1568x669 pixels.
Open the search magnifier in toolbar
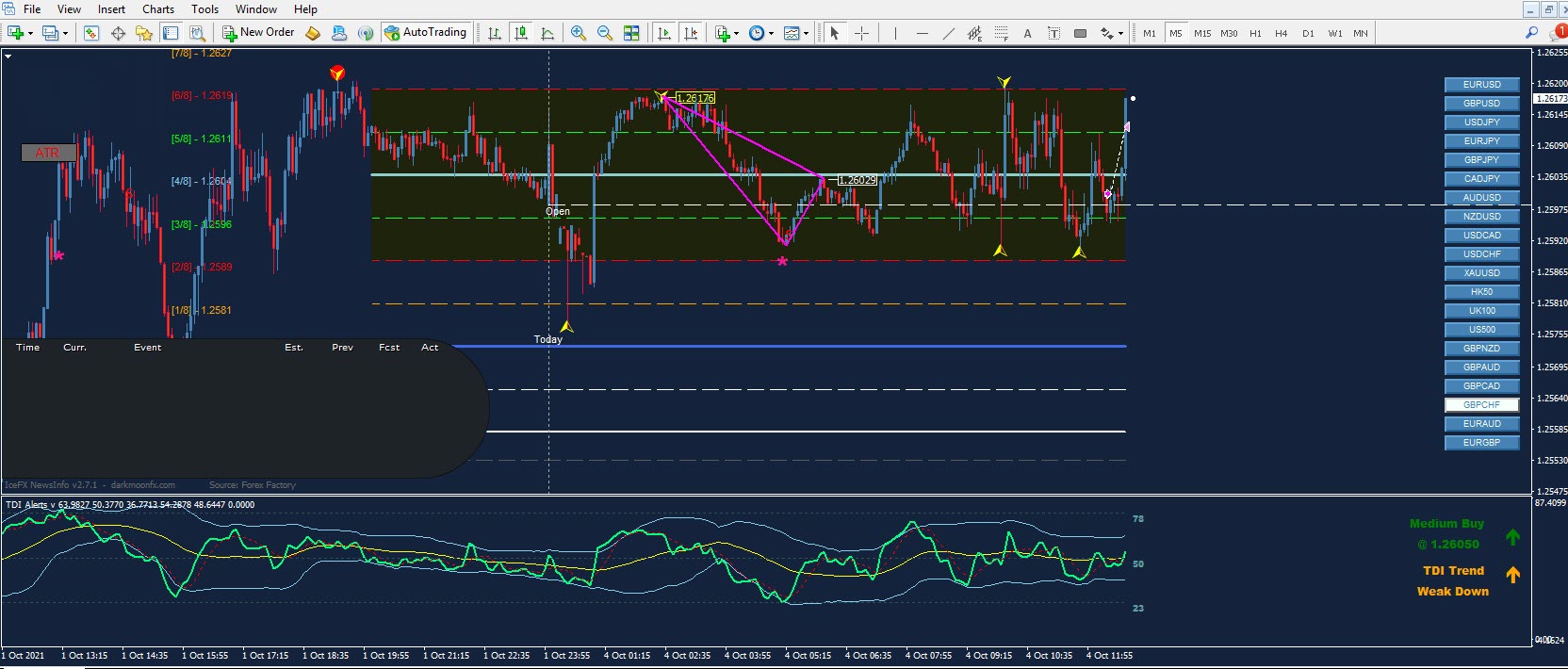1531,33
